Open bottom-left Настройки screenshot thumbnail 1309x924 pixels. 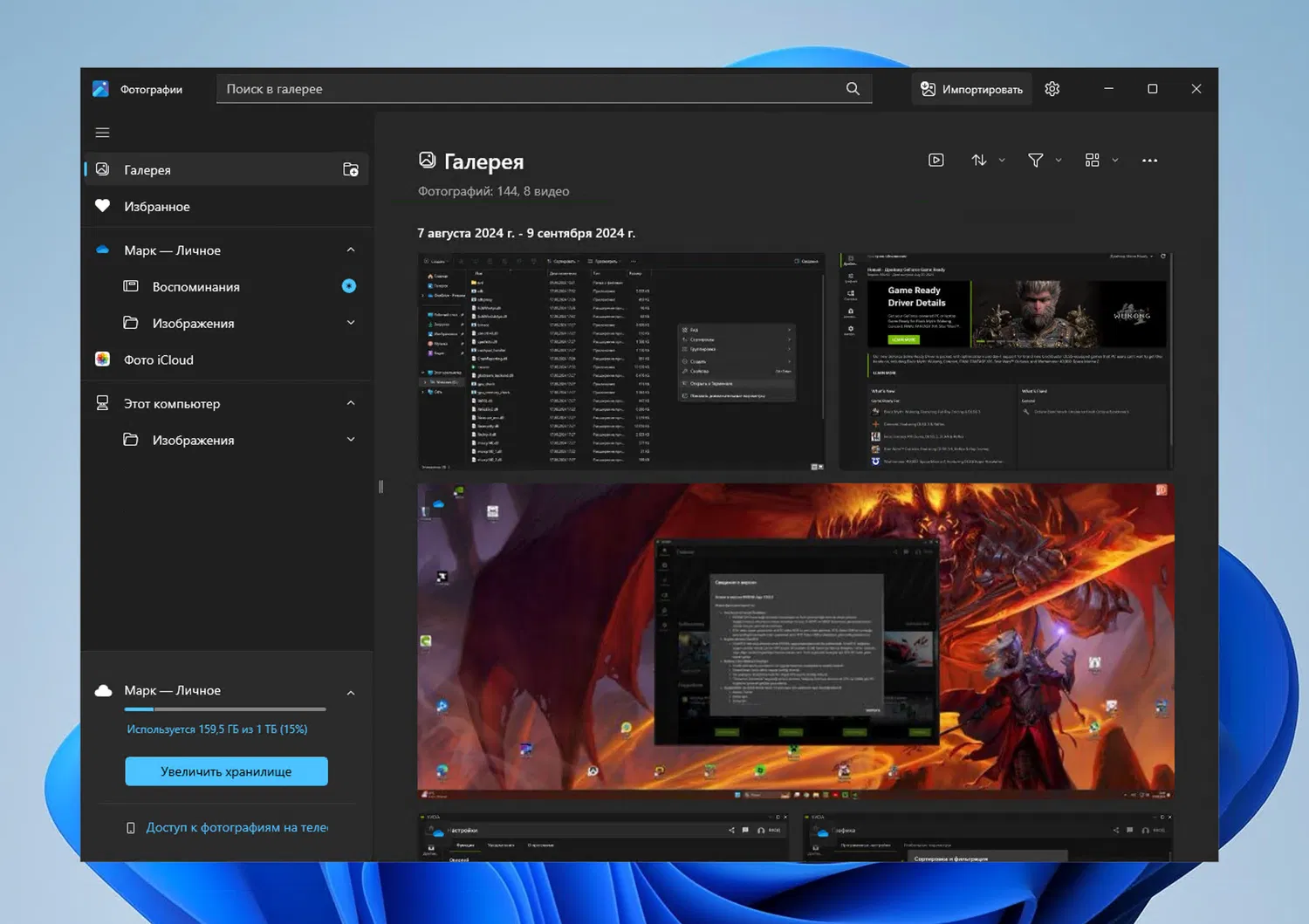(x=604, y=837)
